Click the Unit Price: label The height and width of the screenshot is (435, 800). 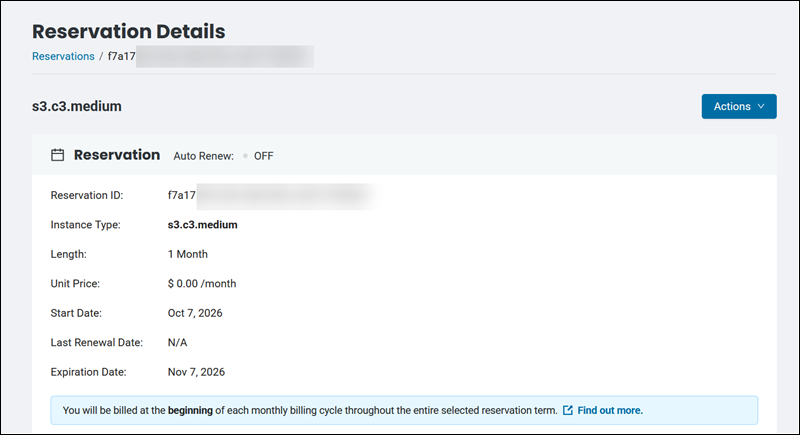75,284
